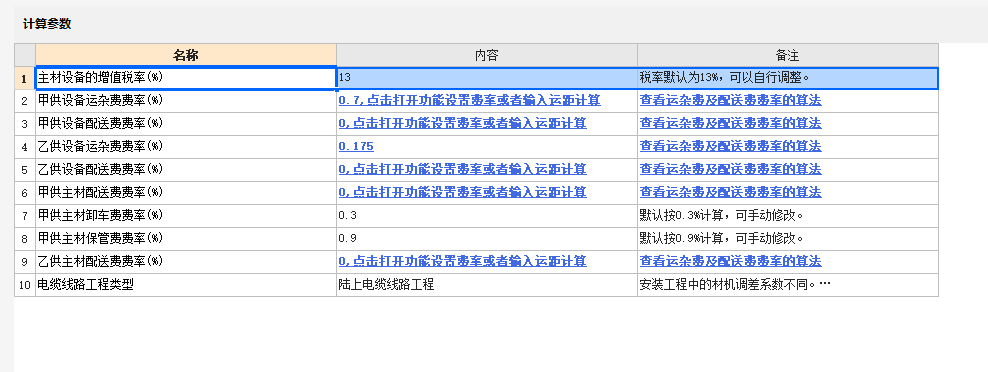
Task: Click the 陆上电缆线路工程 value cell
Action: click(x=486, y=284)
